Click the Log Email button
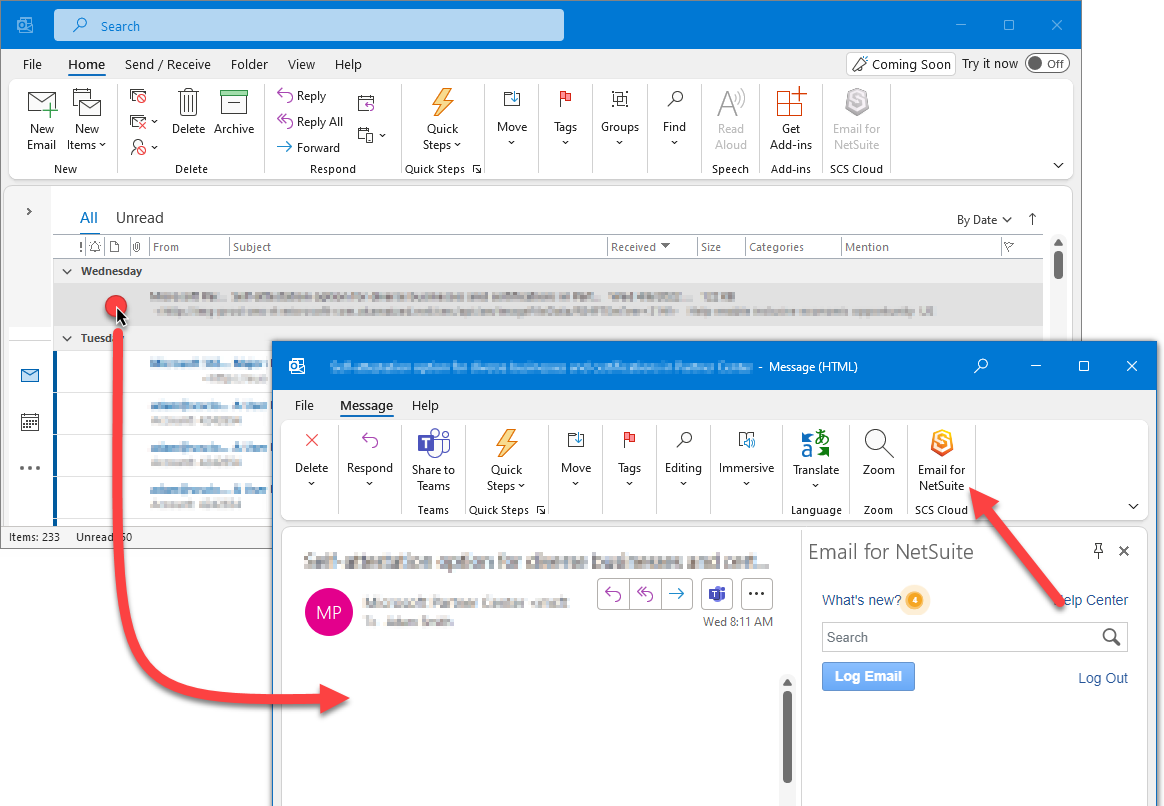This screenshot has height=806, width=1164. coord(868,676)
